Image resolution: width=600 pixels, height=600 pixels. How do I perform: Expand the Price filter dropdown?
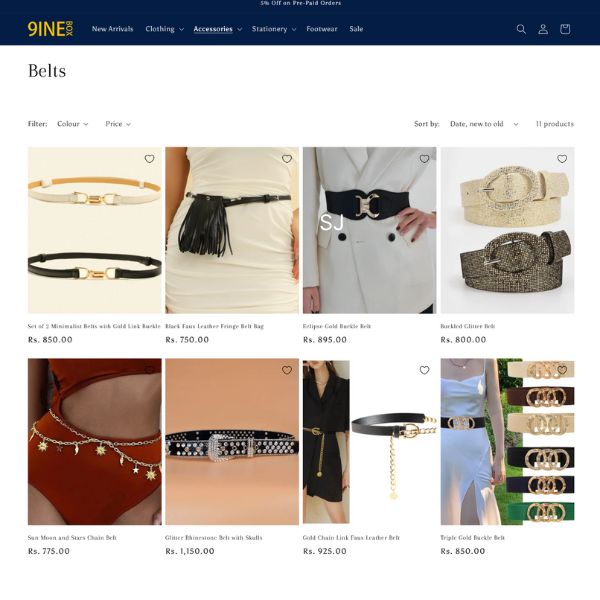(118, 124)
